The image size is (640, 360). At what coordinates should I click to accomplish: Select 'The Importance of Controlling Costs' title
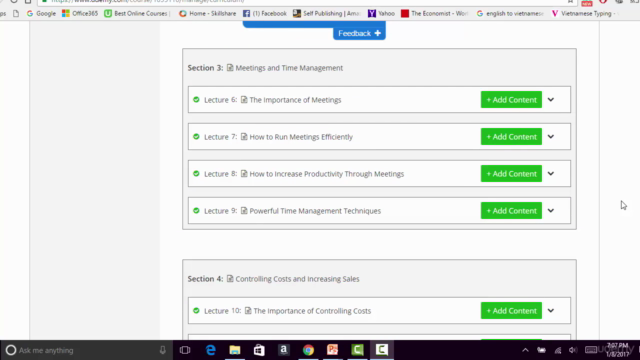[x=312, y=311]
